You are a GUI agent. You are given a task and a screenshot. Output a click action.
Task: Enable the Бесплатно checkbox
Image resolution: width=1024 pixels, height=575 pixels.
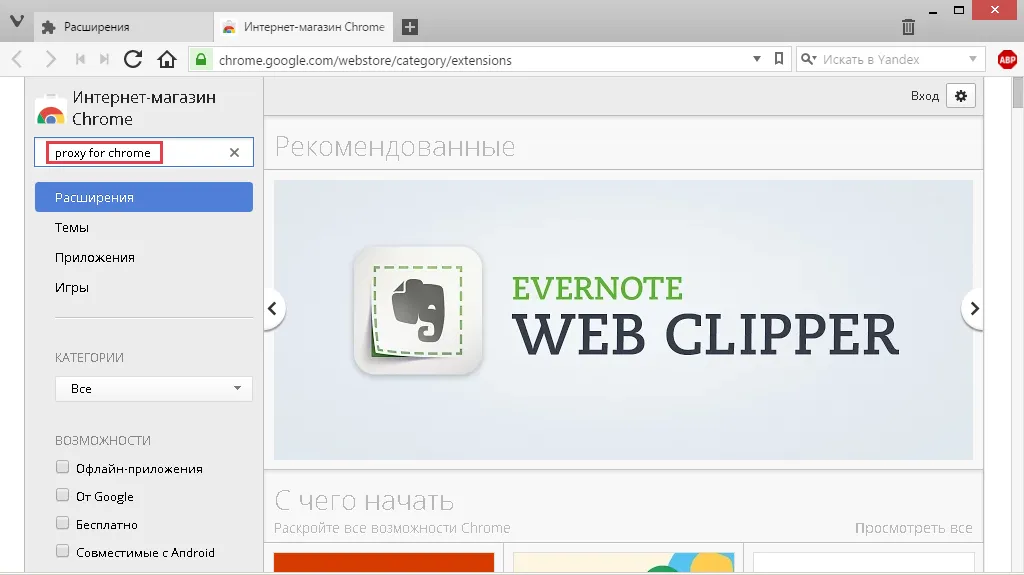[x=62, y=523]
